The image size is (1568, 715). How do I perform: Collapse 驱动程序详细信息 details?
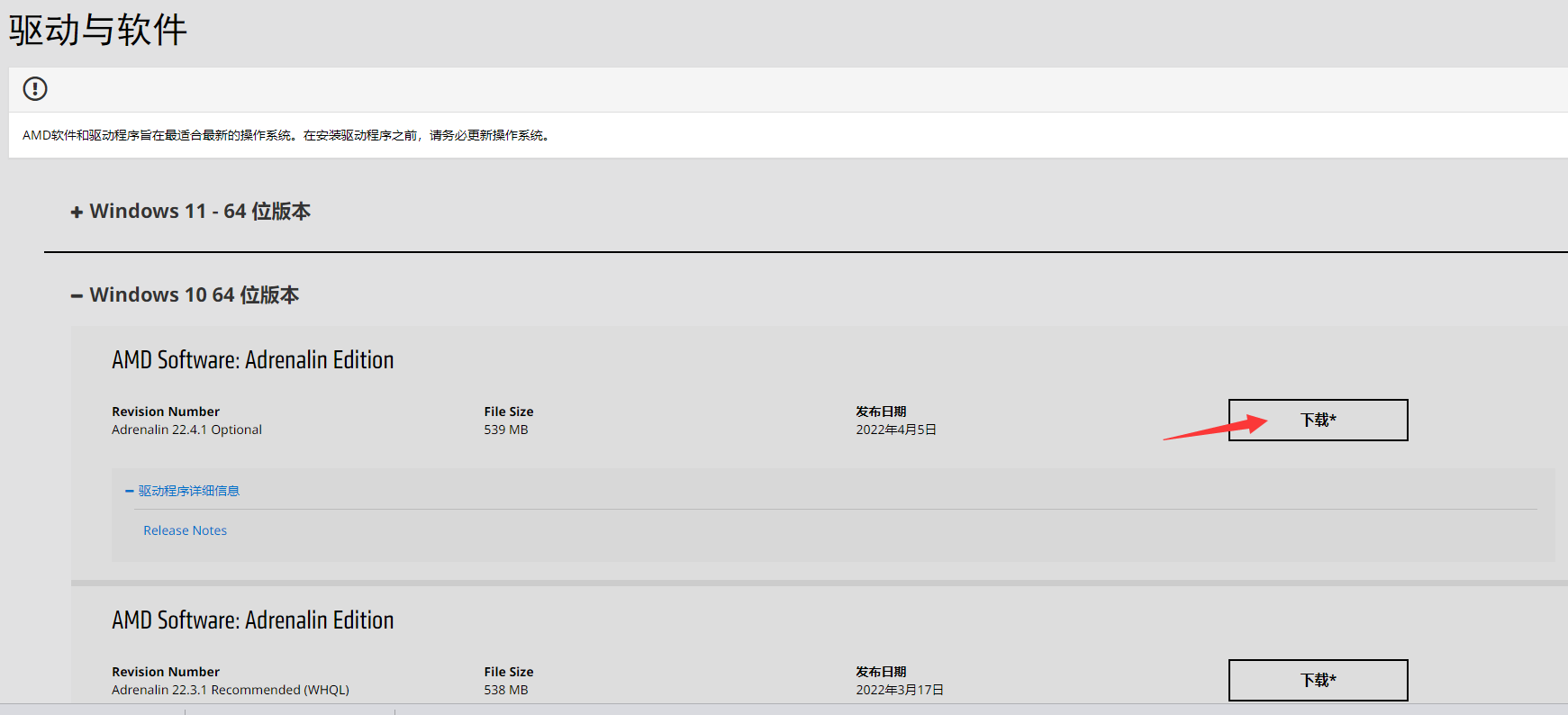pos(182,491)
